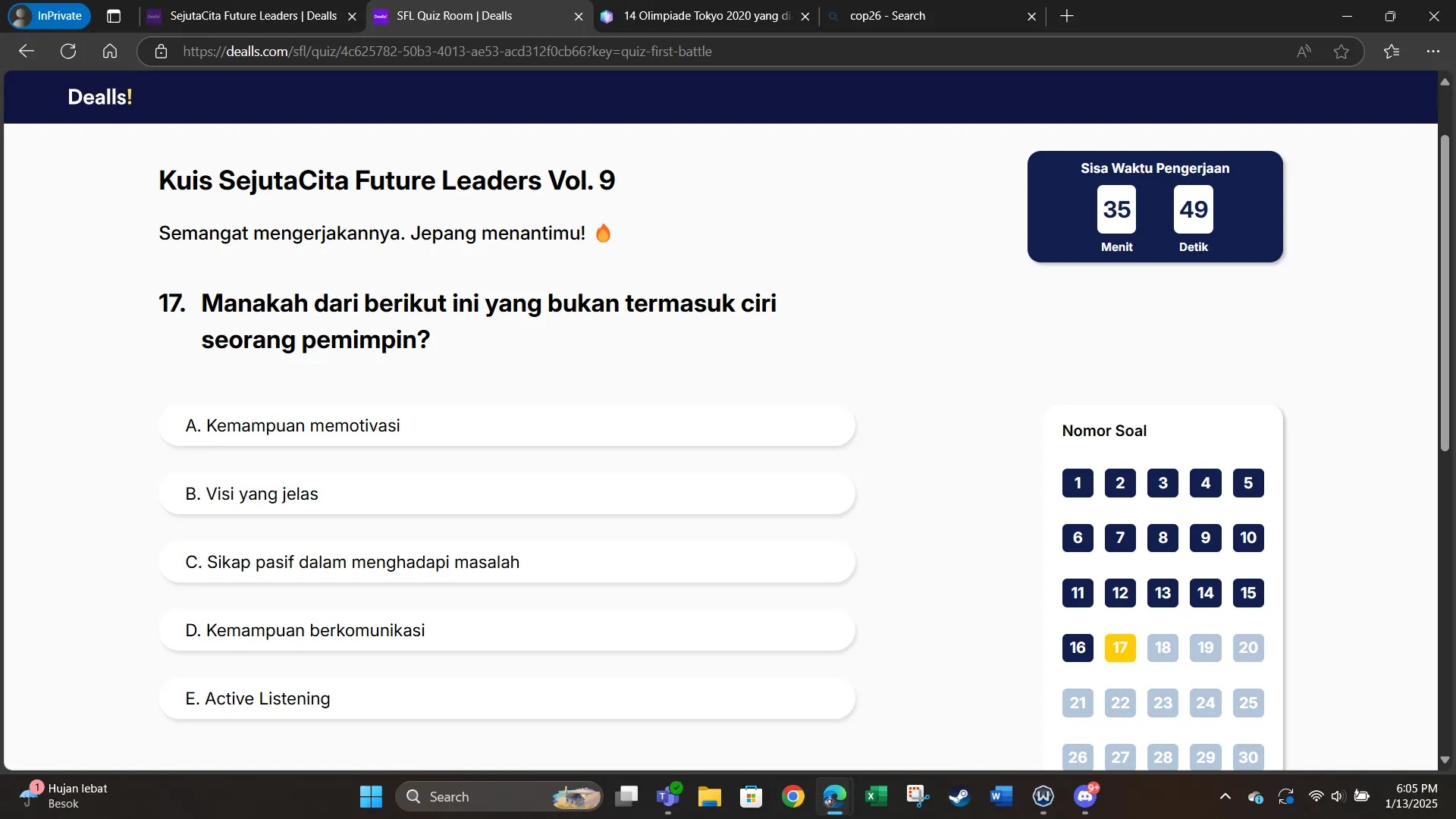The image size is (1456, 819).
Task: Jump to question 18 in Nomor Soal
Action: pos(1163,648)
